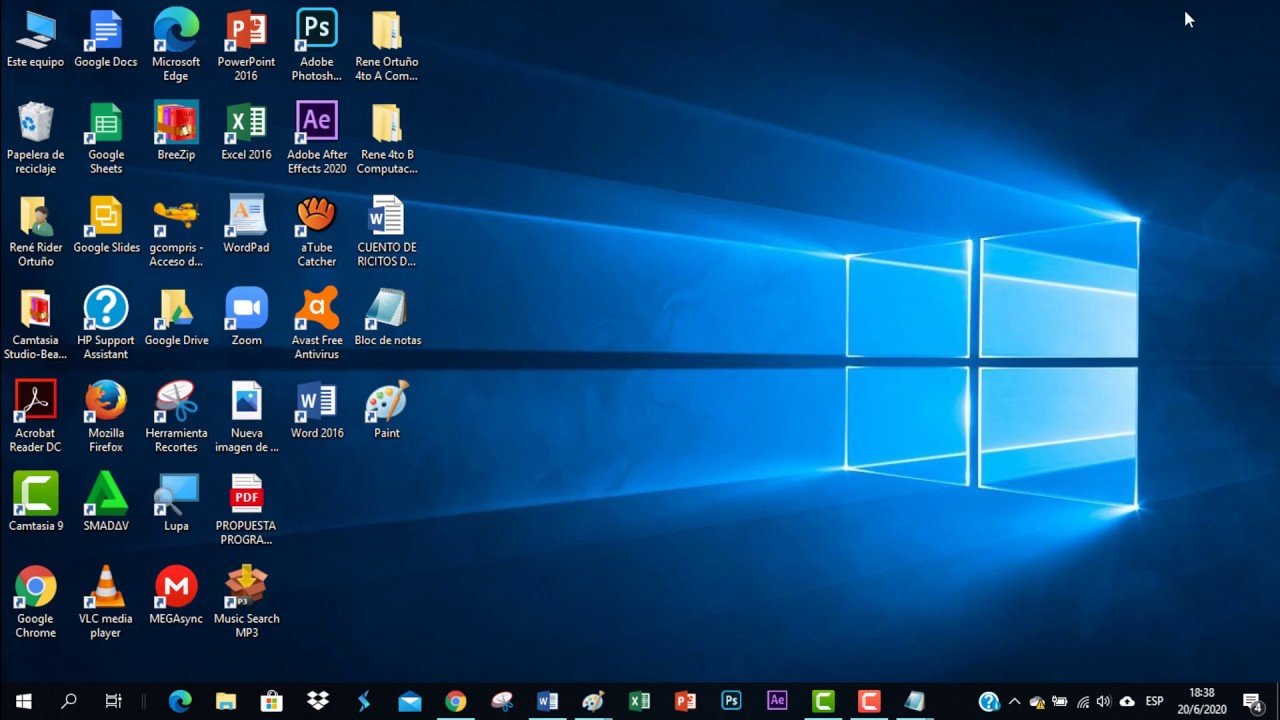Open Dropbox from the taskbar
Viewport: 1280px width, 720px height.
click(318, 701)
